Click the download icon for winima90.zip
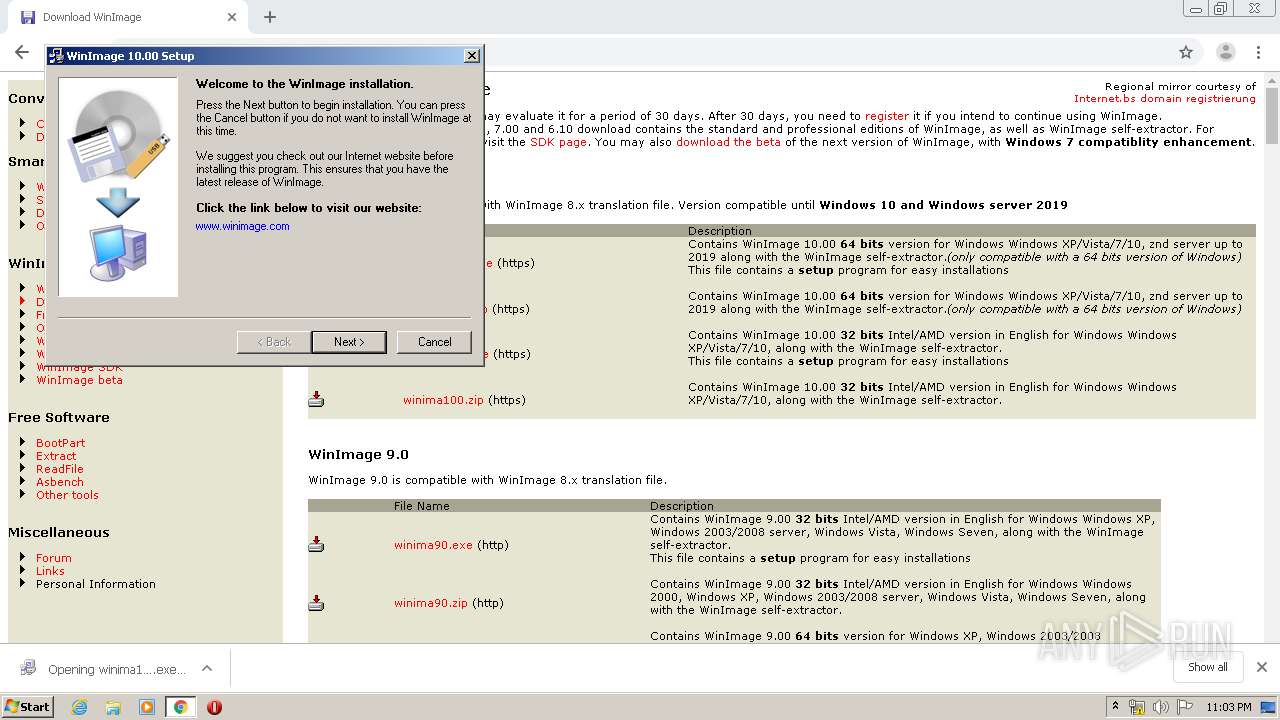 pyautogui.click(x=316, y=602)
